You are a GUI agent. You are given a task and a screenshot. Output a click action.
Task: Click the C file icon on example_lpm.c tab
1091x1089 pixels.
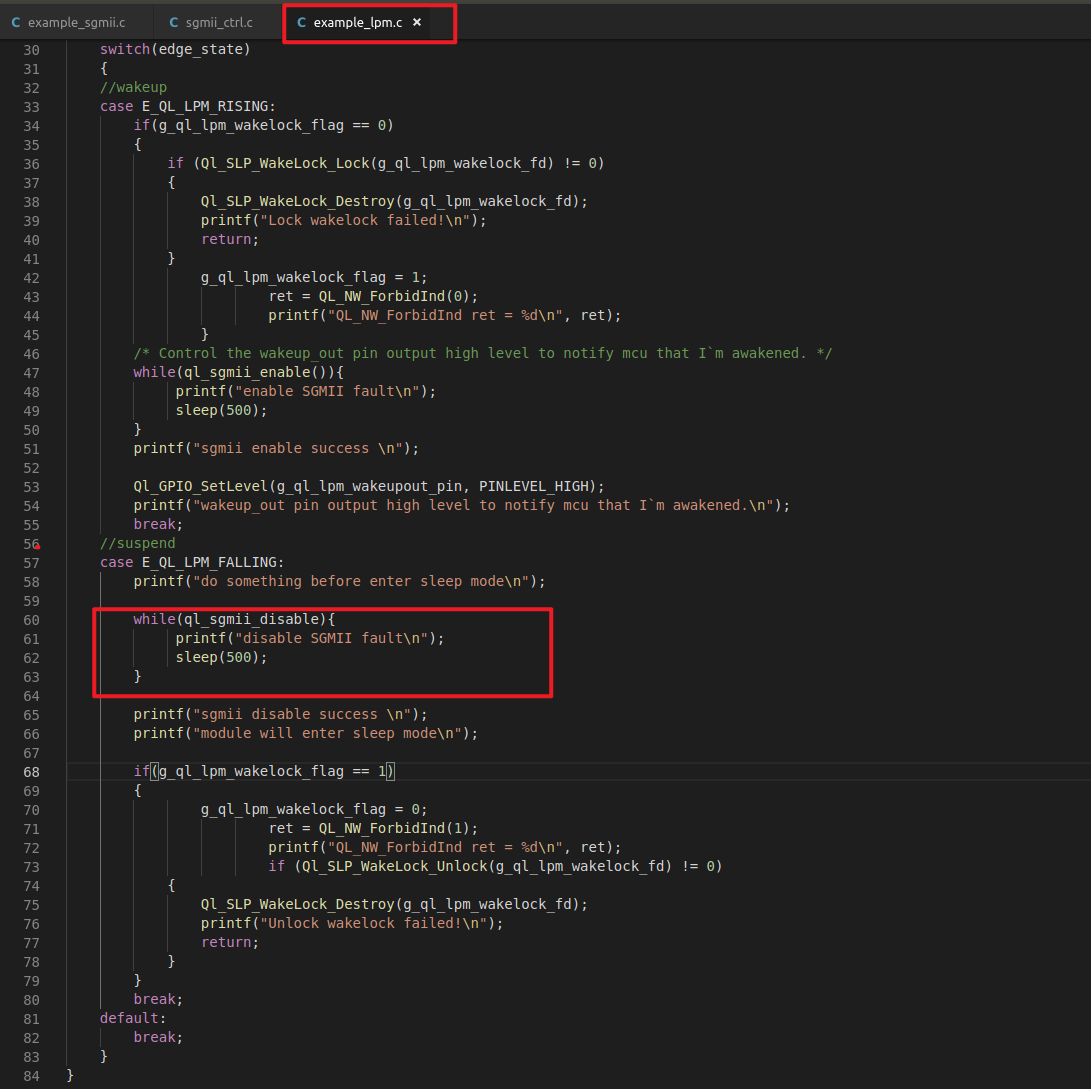[302, 22]
